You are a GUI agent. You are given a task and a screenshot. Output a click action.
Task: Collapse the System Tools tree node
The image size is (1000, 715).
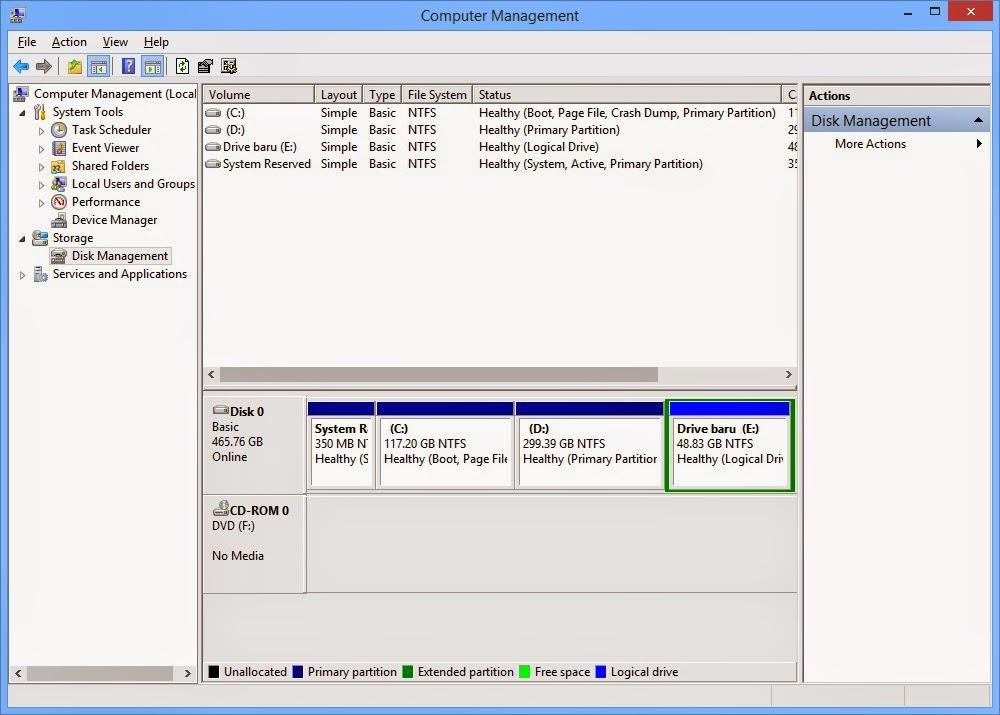(23, 113)
